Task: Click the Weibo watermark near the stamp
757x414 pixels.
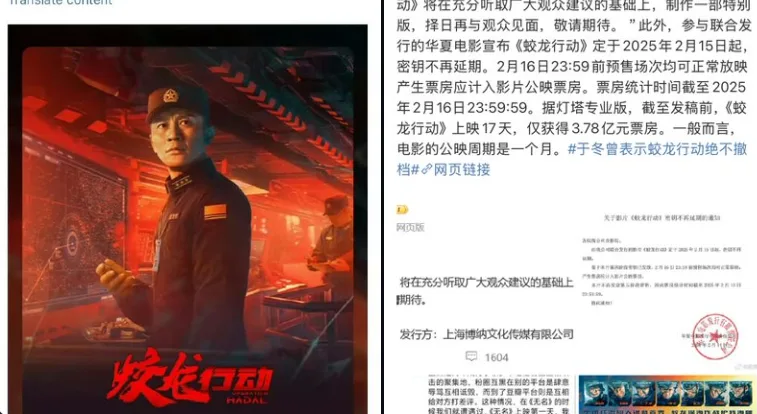Action: click(747, 367)
